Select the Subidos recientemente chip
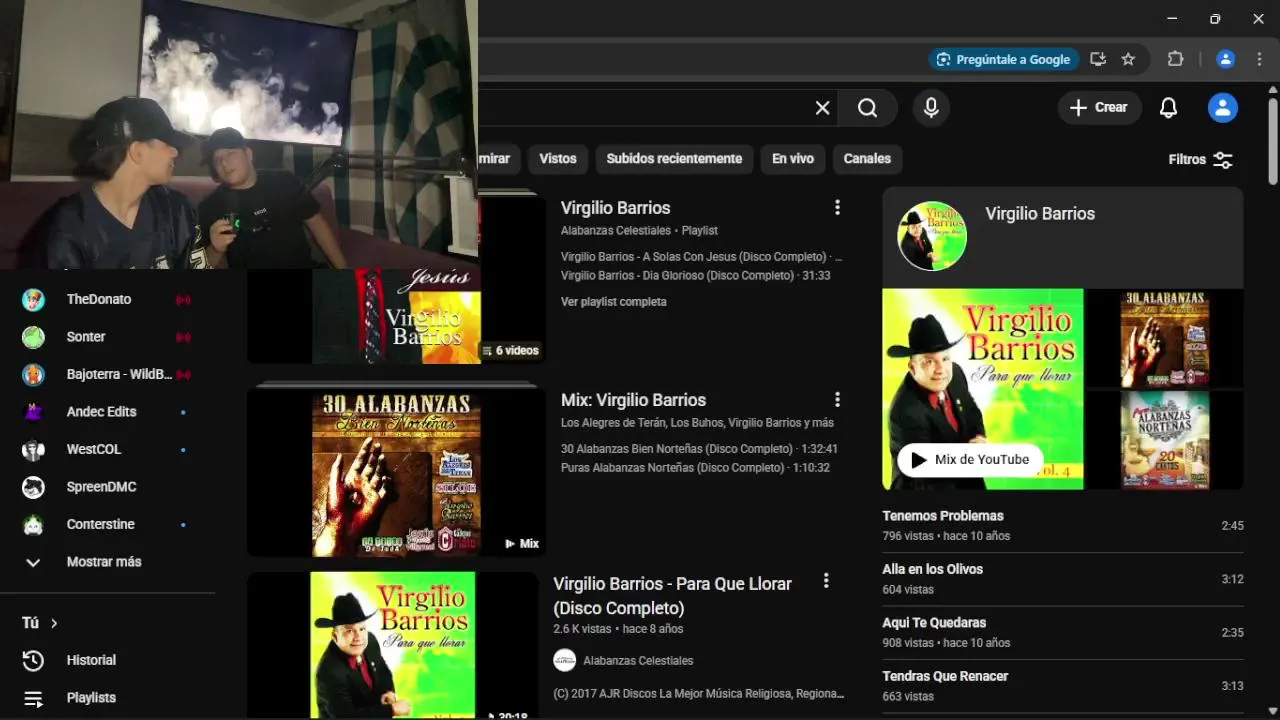The image size is (1280, 720). click(674, 158)
